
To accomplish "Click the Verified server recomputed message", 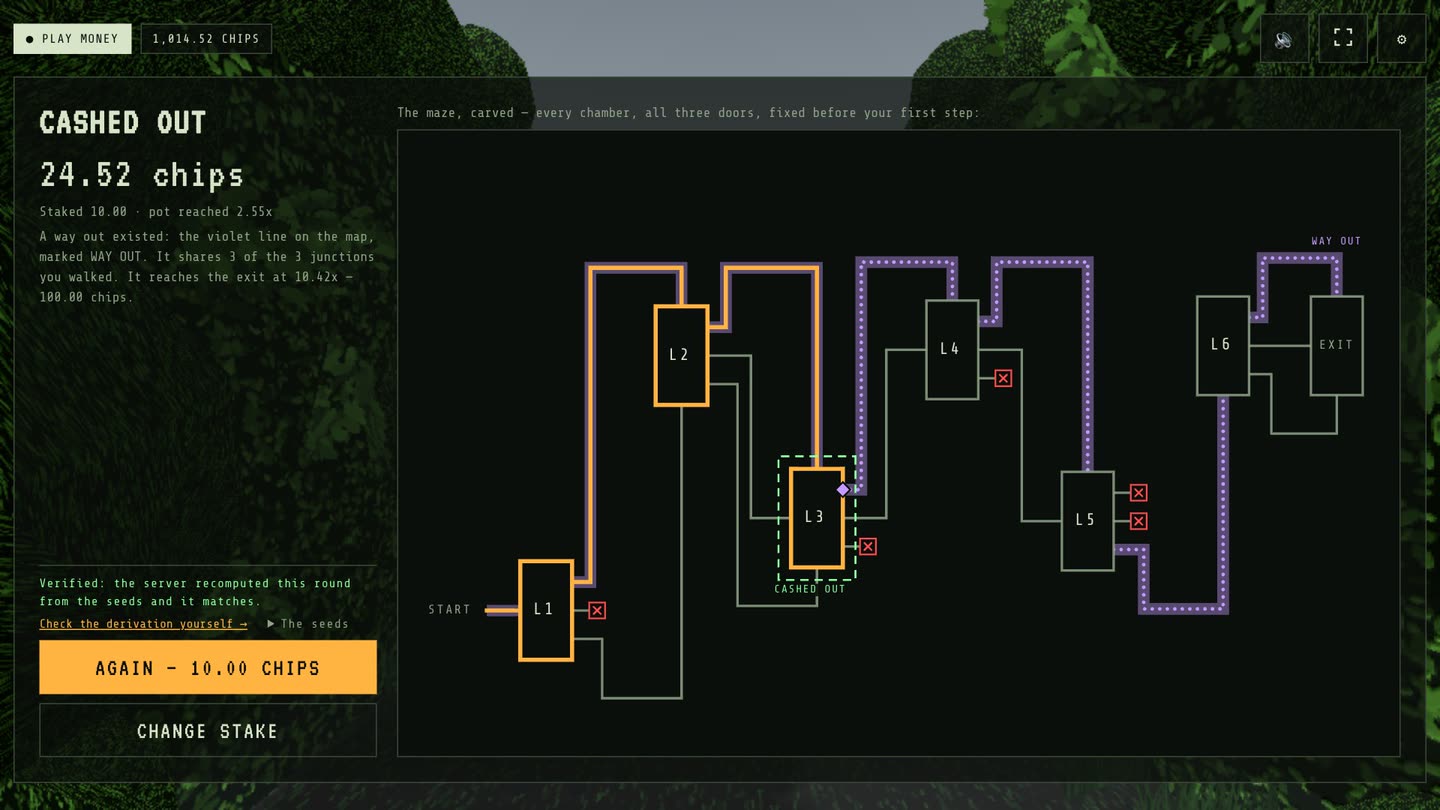I will pyautogui.click(x=196, y=592).
